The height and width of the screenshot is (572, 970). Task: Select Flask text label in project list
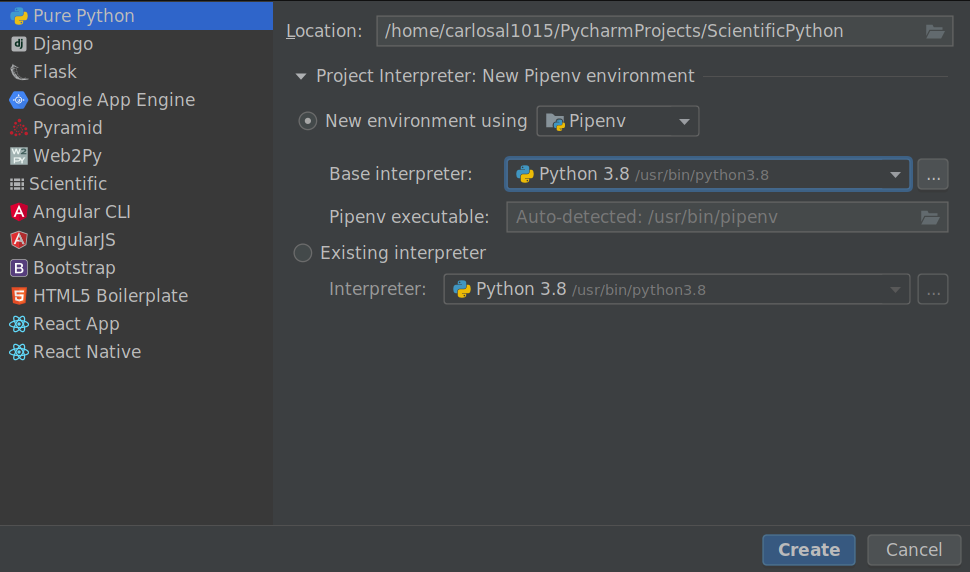pyautogui.click(x=55, y=72)
